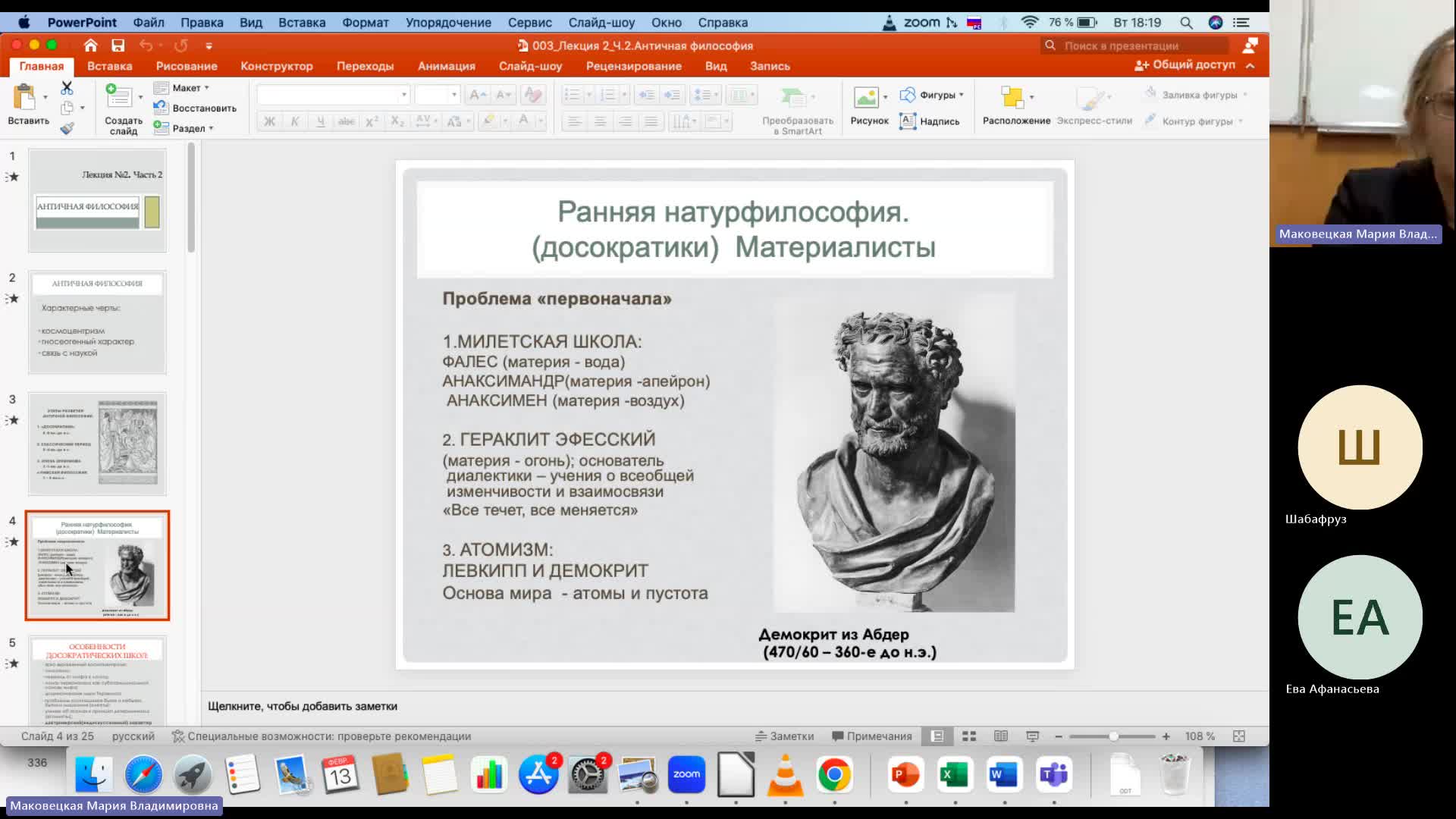This screenshot has height=819, width=1456.
Task: Open Создать слайд dropdown arrow
Action: point(140,97)
